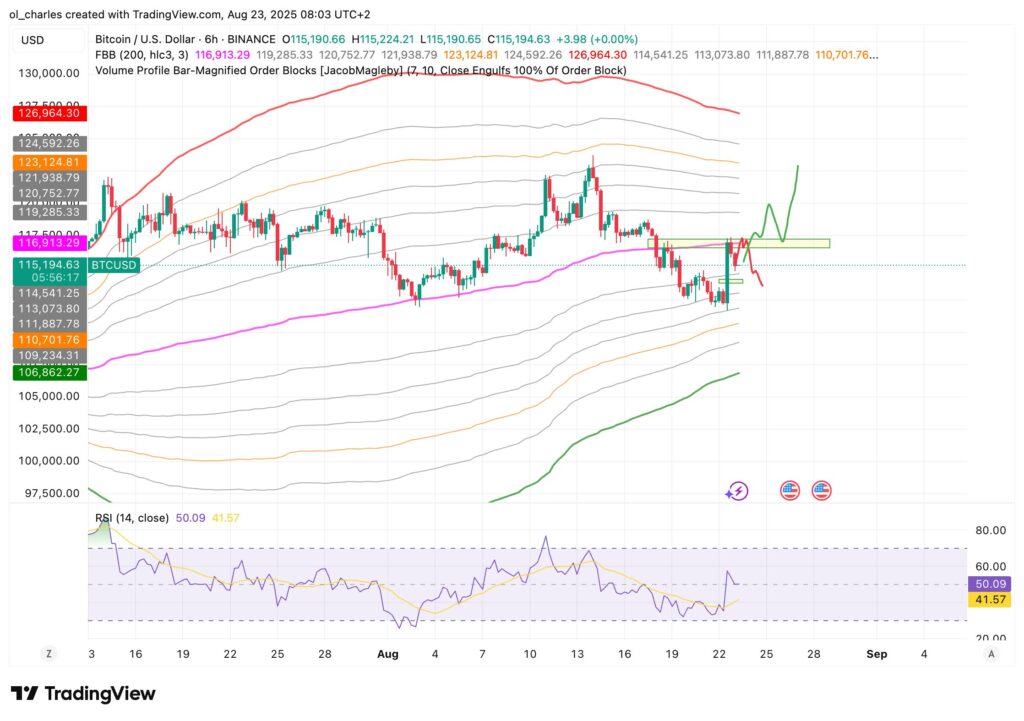1024x721 pixels.
Task: Click the BTCUSD label on the price scale
Action: 113,266
